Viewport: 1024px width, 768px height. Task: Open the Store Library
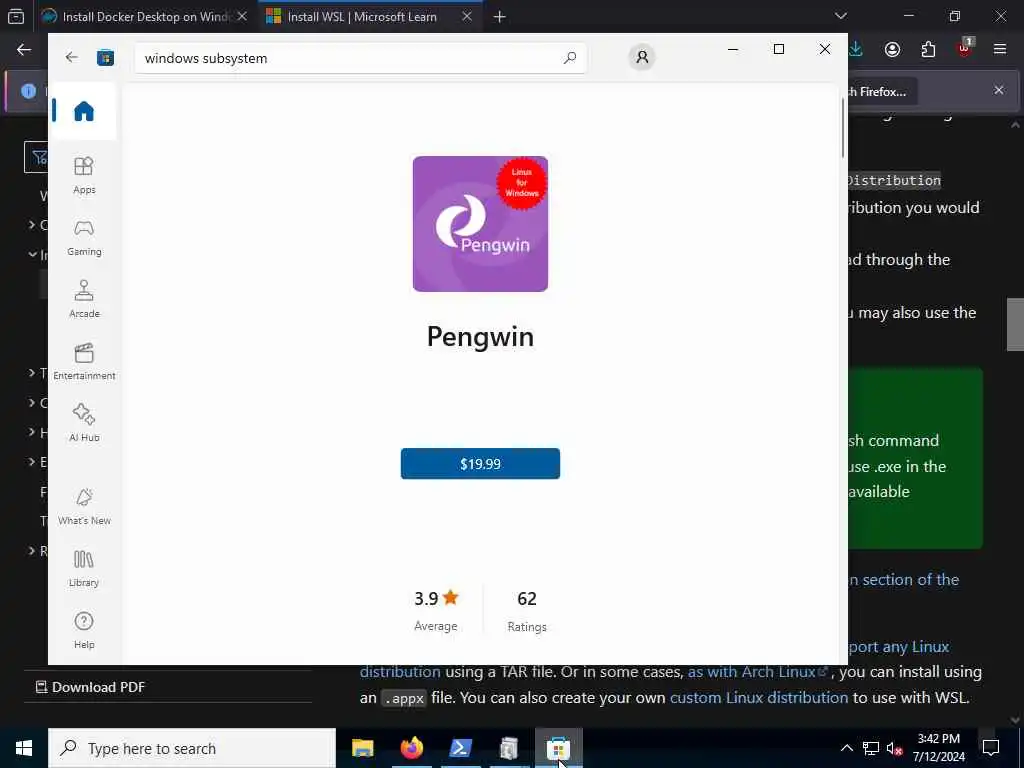(84, 568)
